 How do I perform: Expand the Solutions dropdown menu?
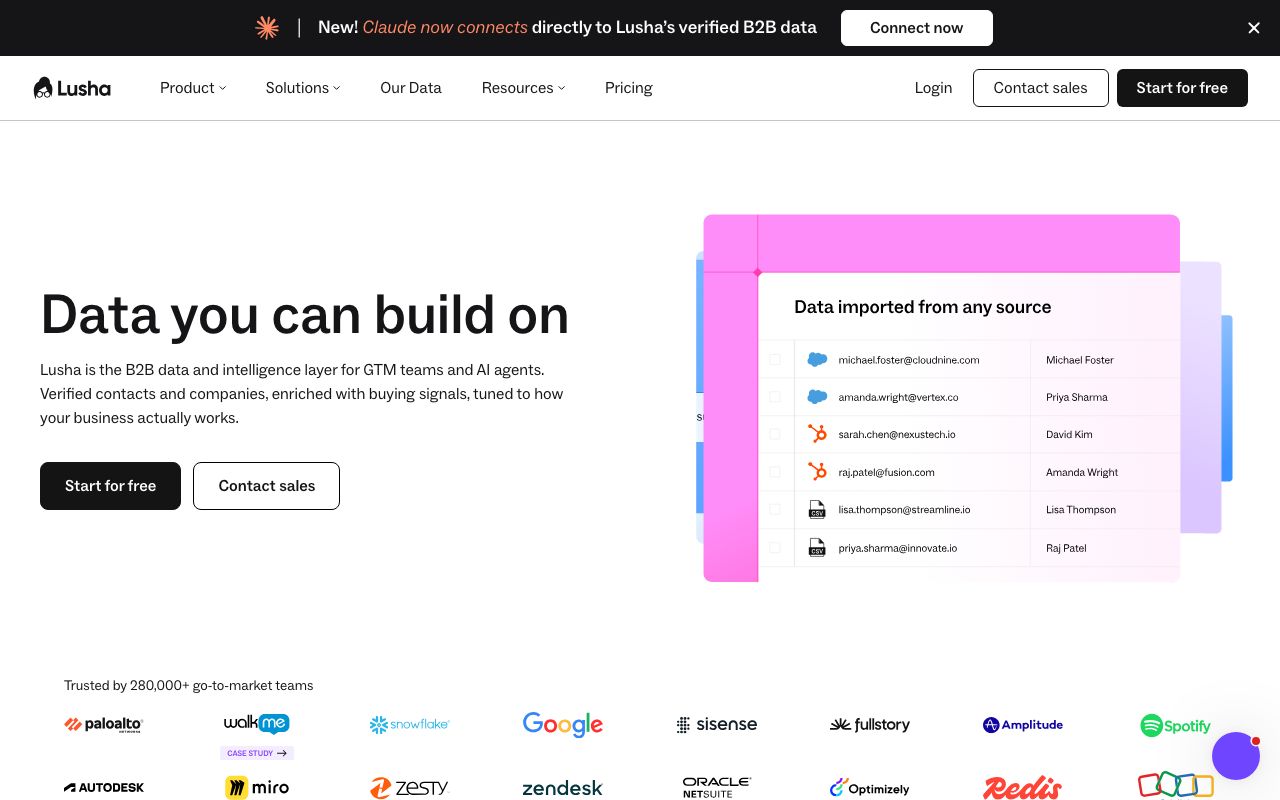(303, 88)
